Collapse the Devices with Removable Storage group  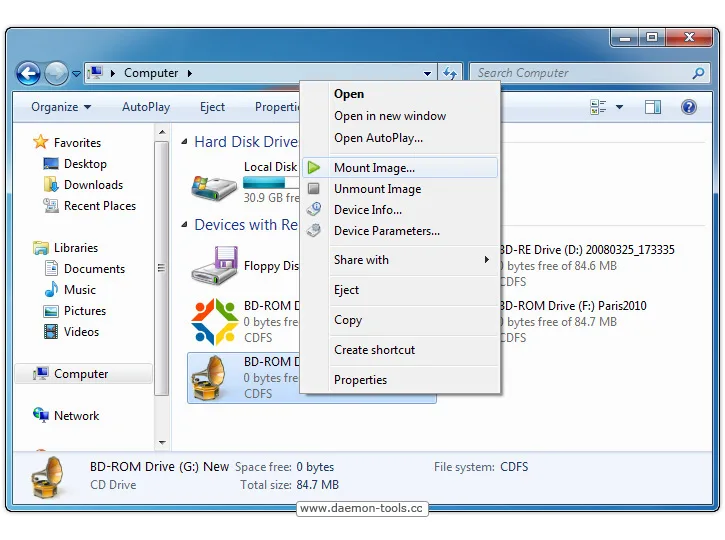coord(184,225)
